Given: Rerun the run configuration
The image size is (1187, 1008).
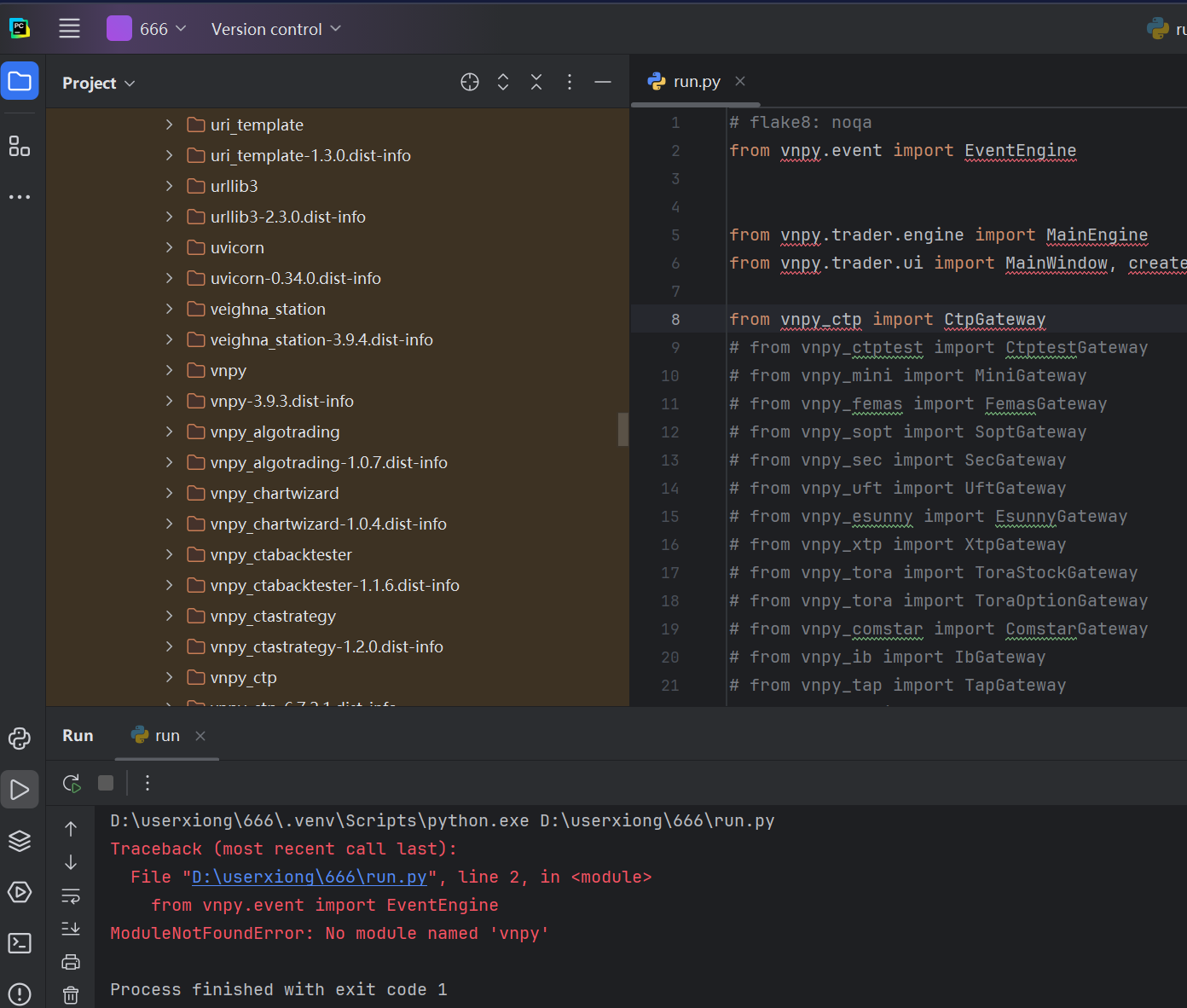Looking at the screenshot, I should [x=72, y=783].
